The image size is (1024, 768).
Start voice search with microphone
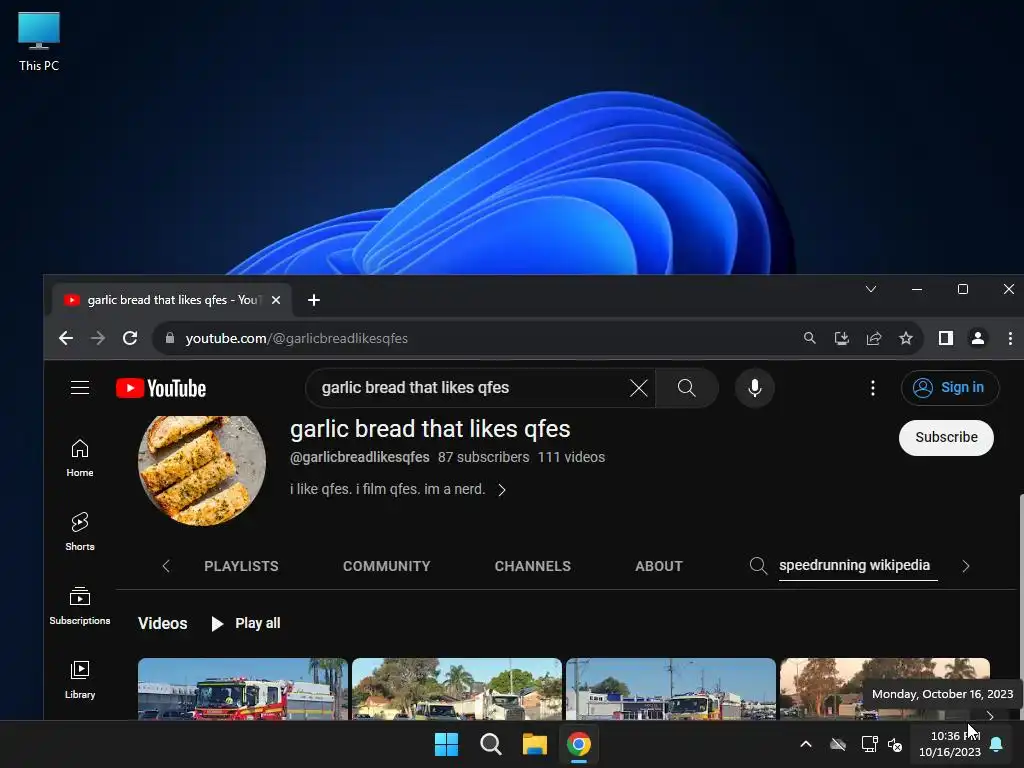tap(754, 388)
